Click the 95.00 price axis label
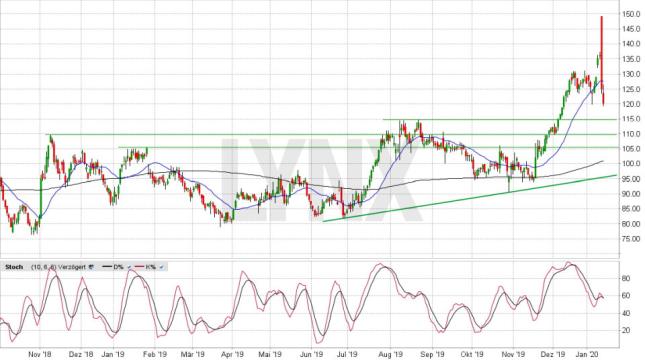This screenshot has height=363, width=645. [630, 179]
